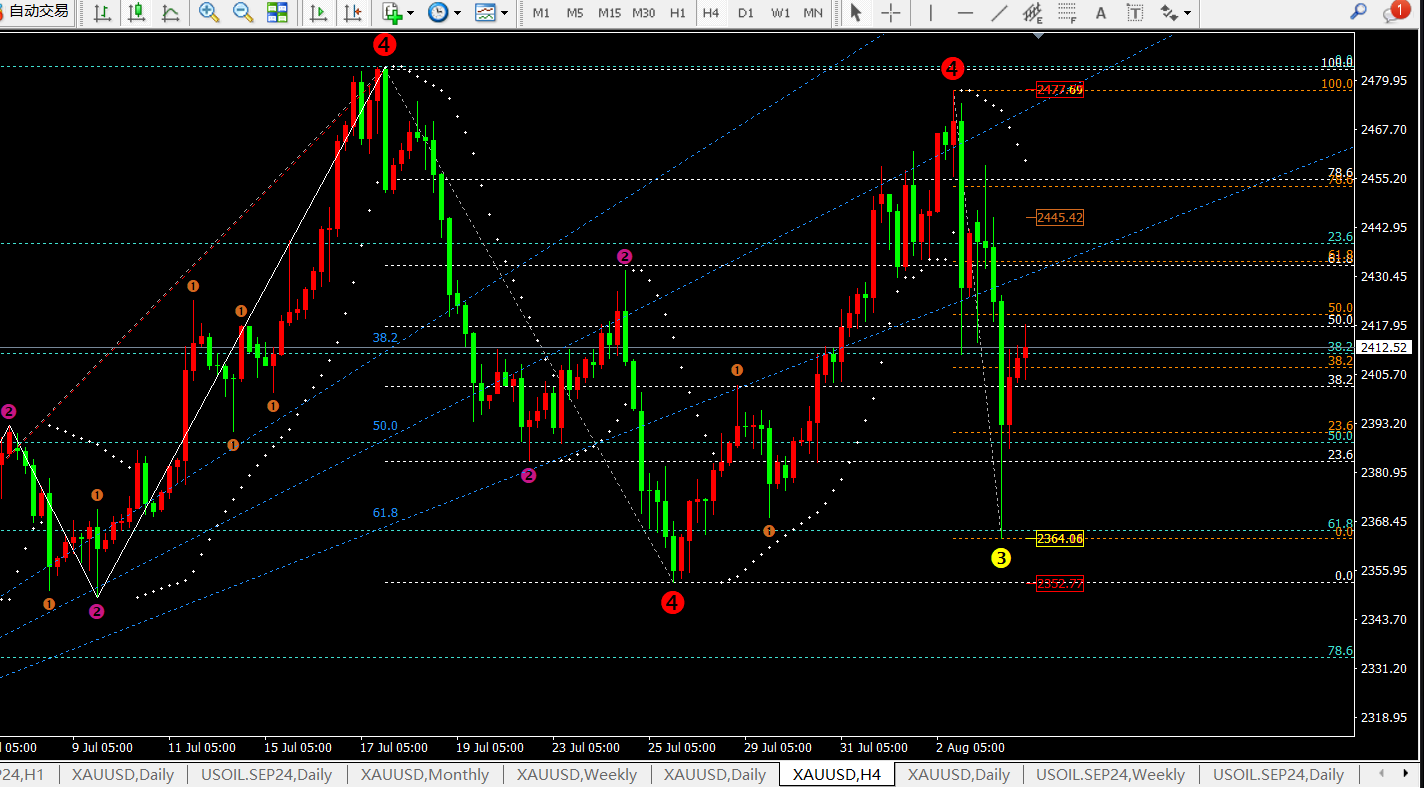Toggle chart shift from right border
1424x788 pixels.
[x=352, y=12]
